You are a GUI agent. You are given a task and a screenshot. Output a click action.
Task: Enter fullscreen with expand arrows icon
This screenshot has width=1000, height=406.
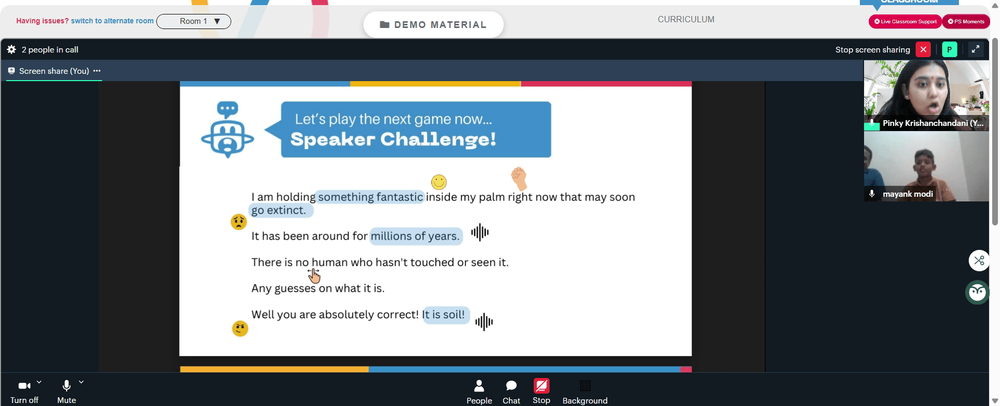coord(975,50)
